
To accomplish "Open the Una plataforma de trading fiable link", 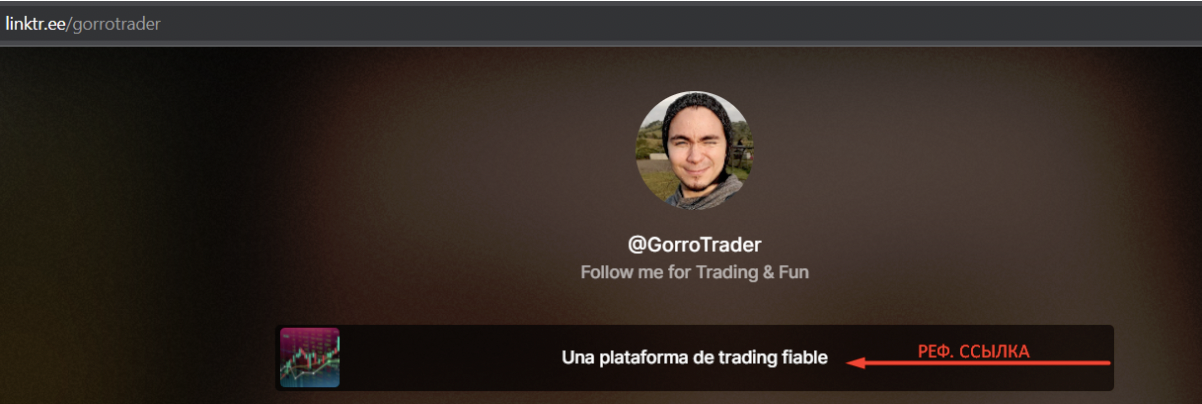I will tap(694, 357).
